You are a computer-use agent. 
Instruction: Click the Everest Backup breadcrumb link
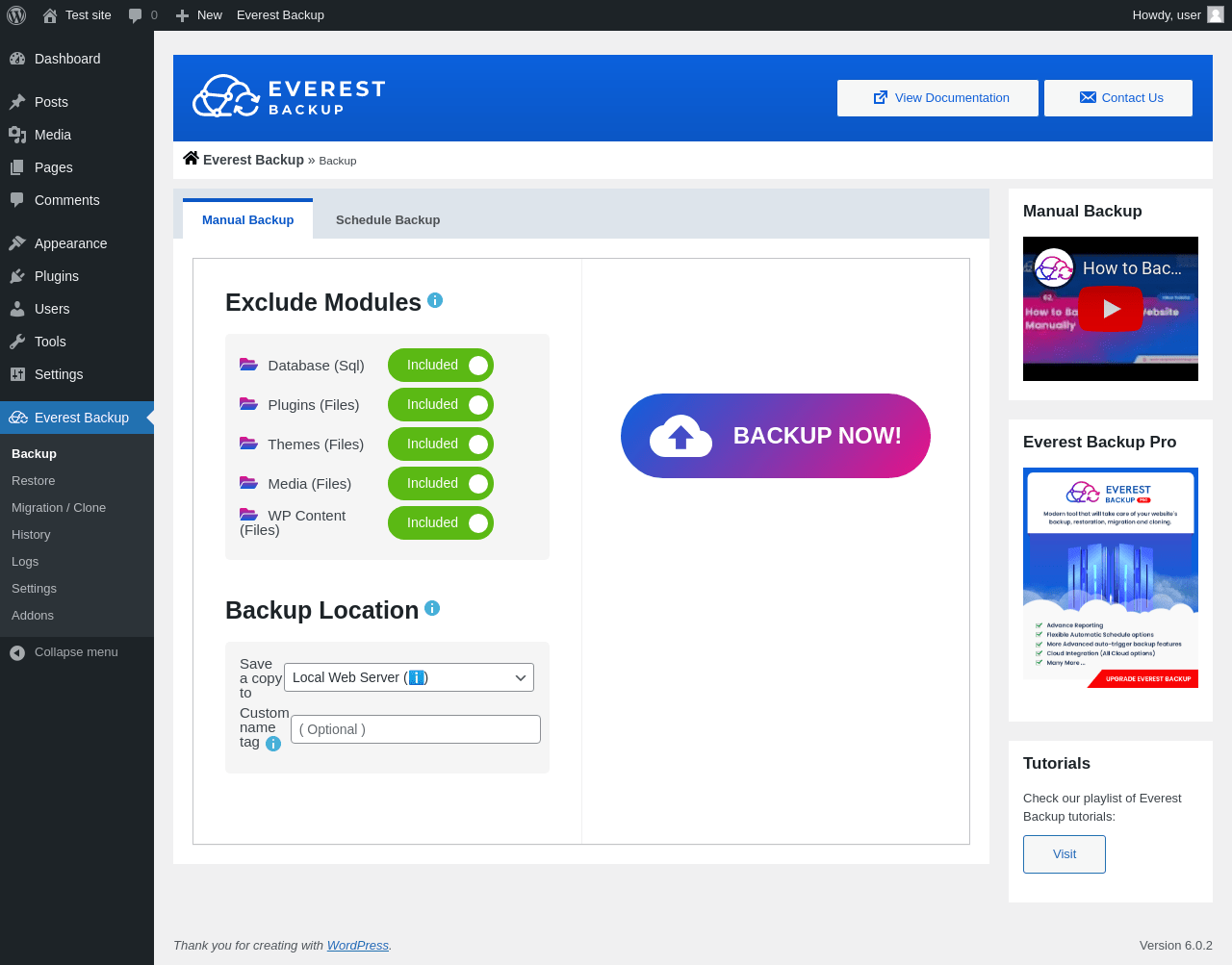coord(253,160)
